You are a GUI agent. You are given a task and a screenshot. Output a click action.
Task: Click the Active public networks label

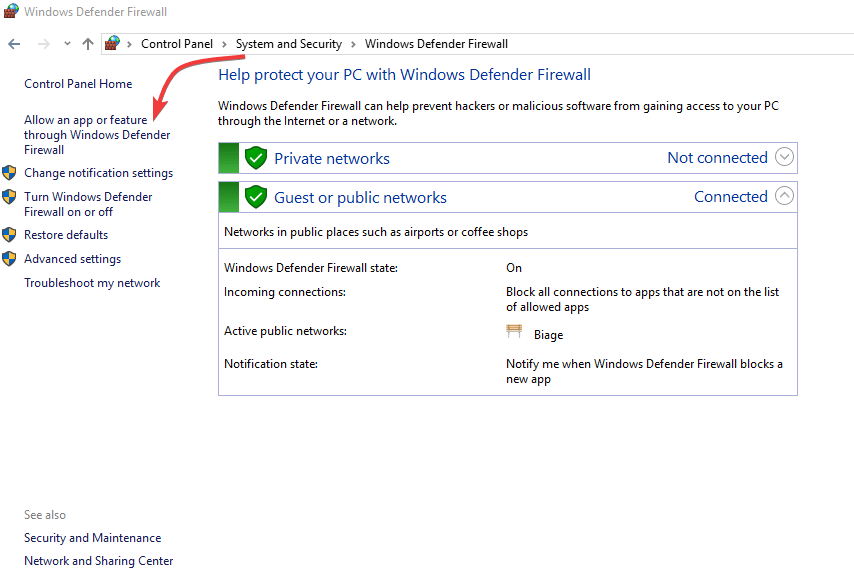pyautogui.click(x=285, y=331)
